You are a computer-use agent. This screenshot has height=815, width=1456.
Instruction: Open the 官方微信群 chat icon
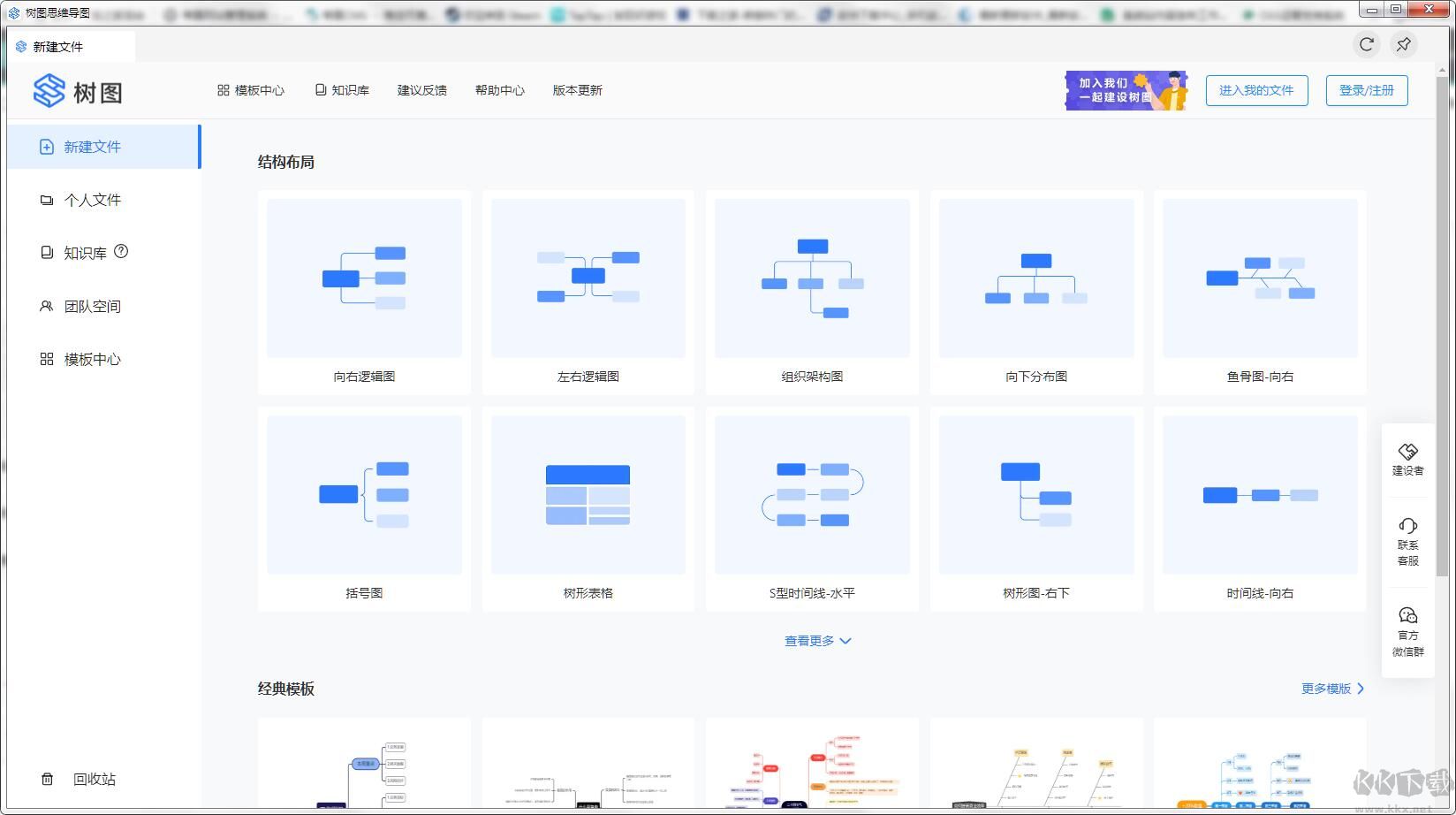pos(1408,615)
